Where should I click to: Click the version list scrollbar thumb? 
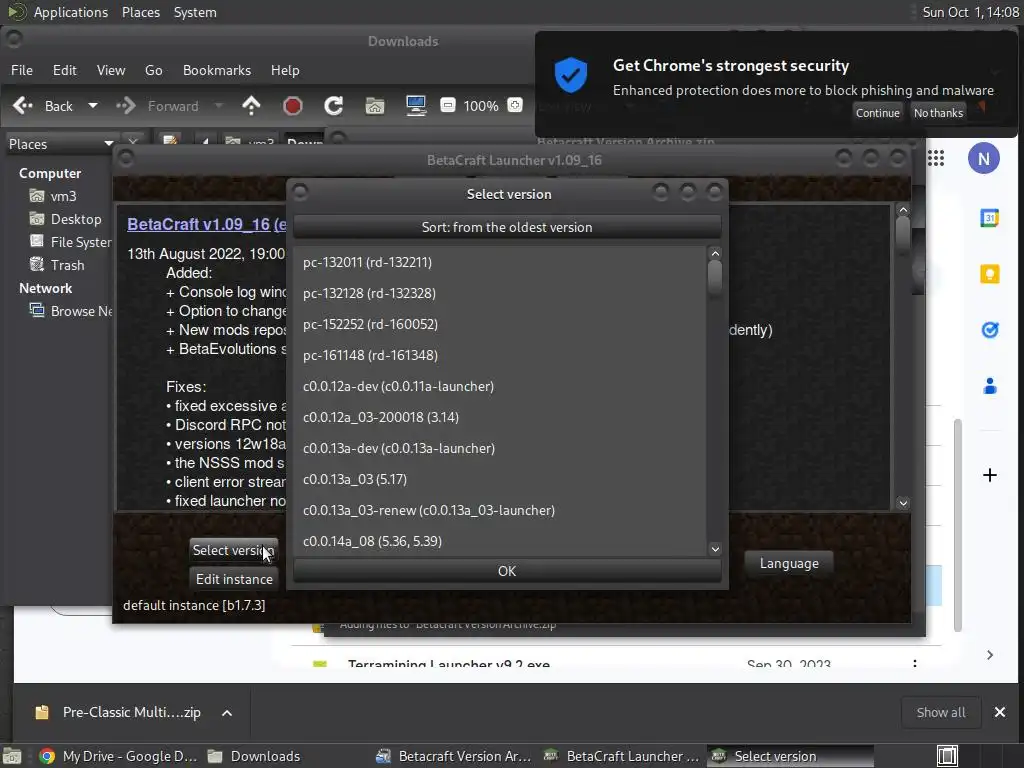tap(715, 276)
